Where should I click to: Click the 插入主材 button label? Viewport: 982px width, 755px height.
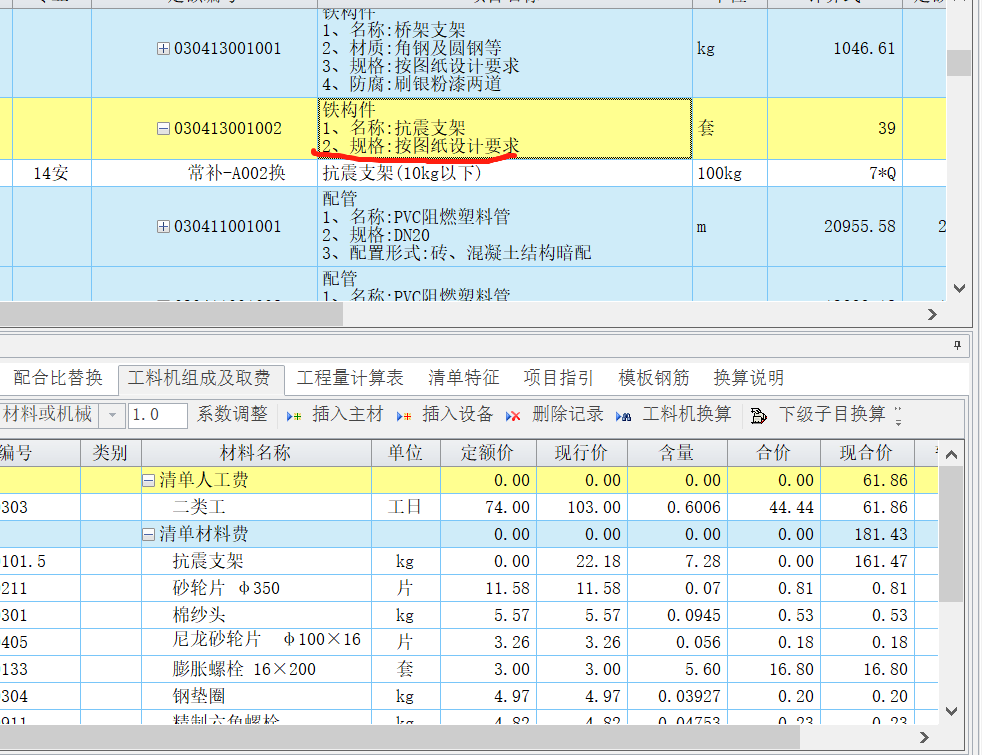tap(348, 414)
